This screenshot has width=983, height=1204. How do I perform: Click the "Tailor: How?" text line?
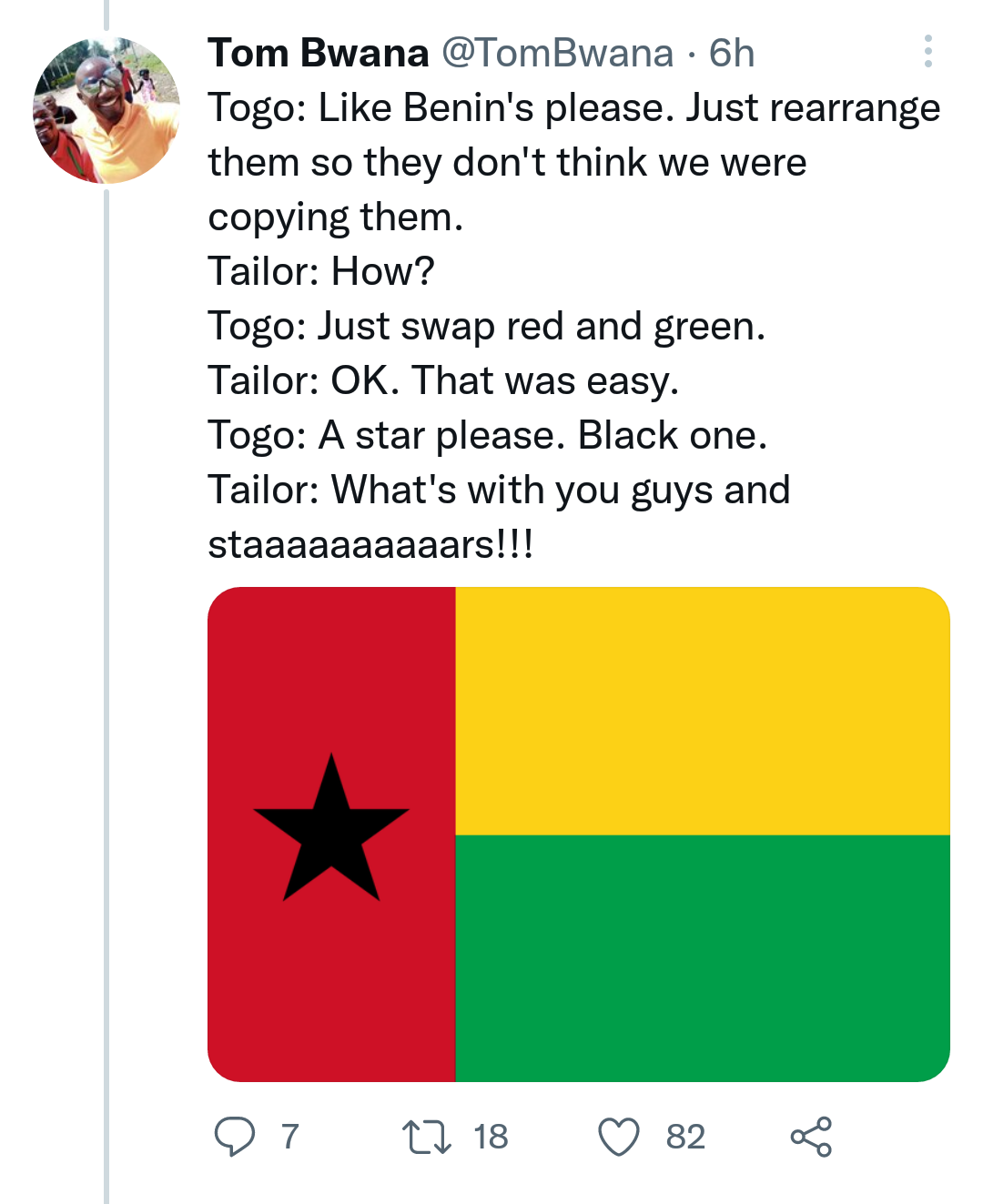point(321,271)
